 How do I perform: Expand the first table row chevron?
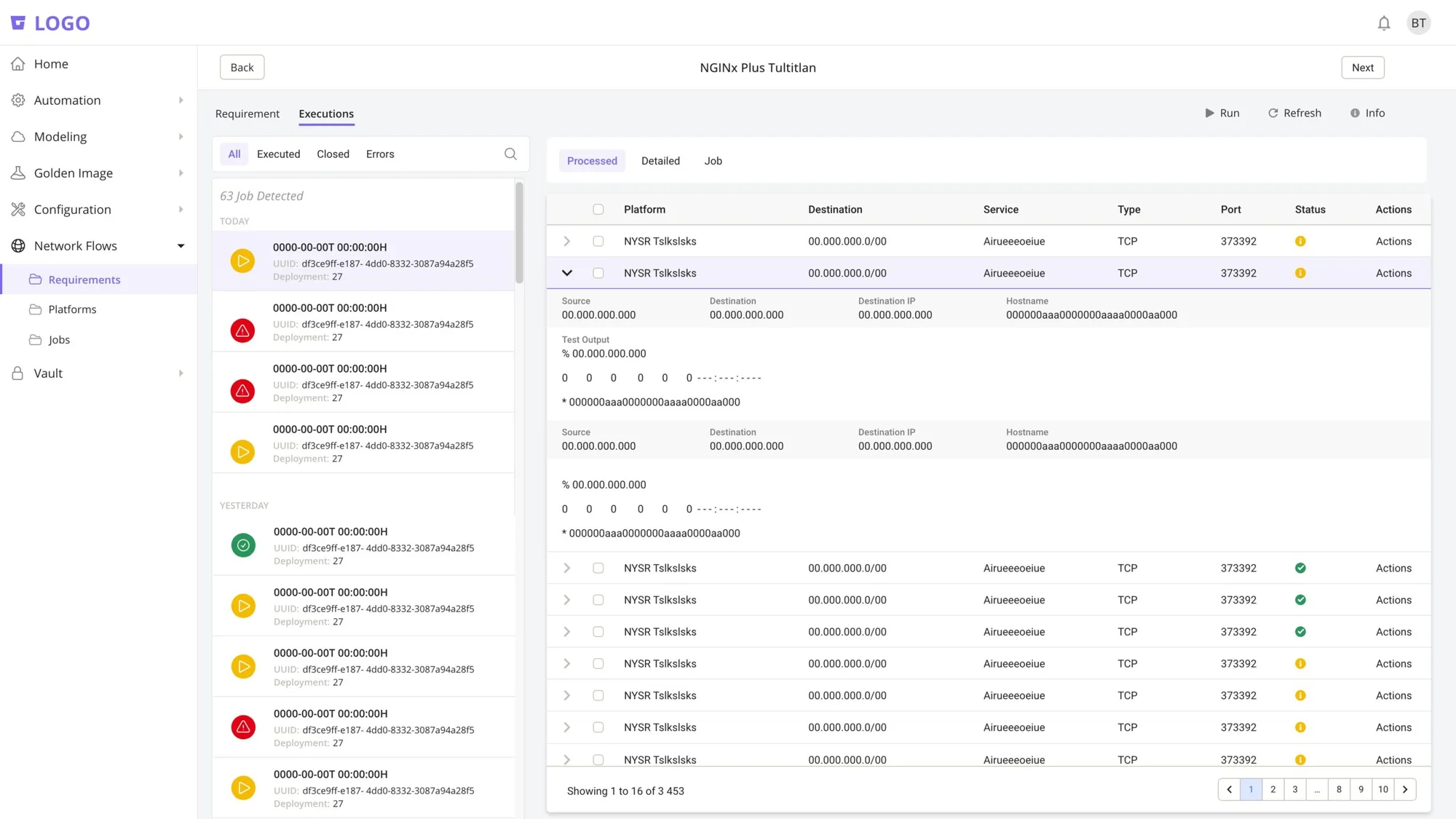coord(567,241)
